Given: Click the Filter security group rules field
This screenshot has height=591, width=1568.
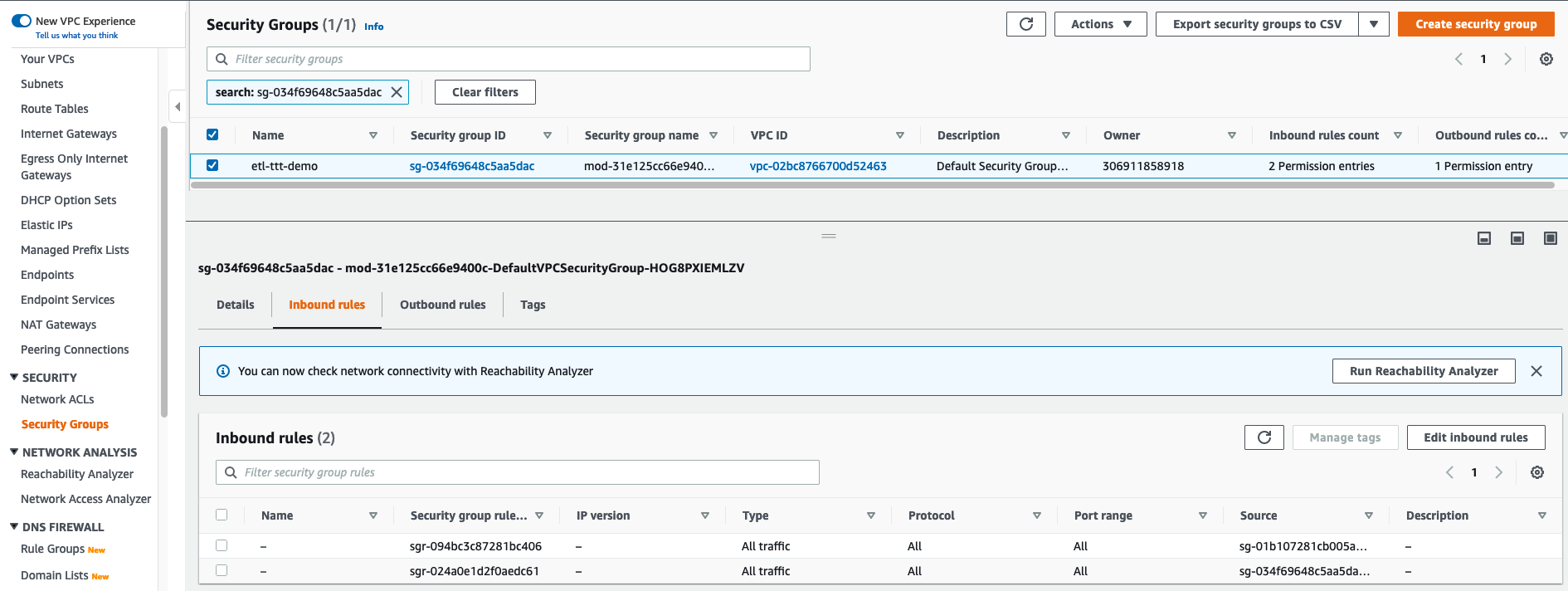Looking at the screenshot, I should (518, 472).
